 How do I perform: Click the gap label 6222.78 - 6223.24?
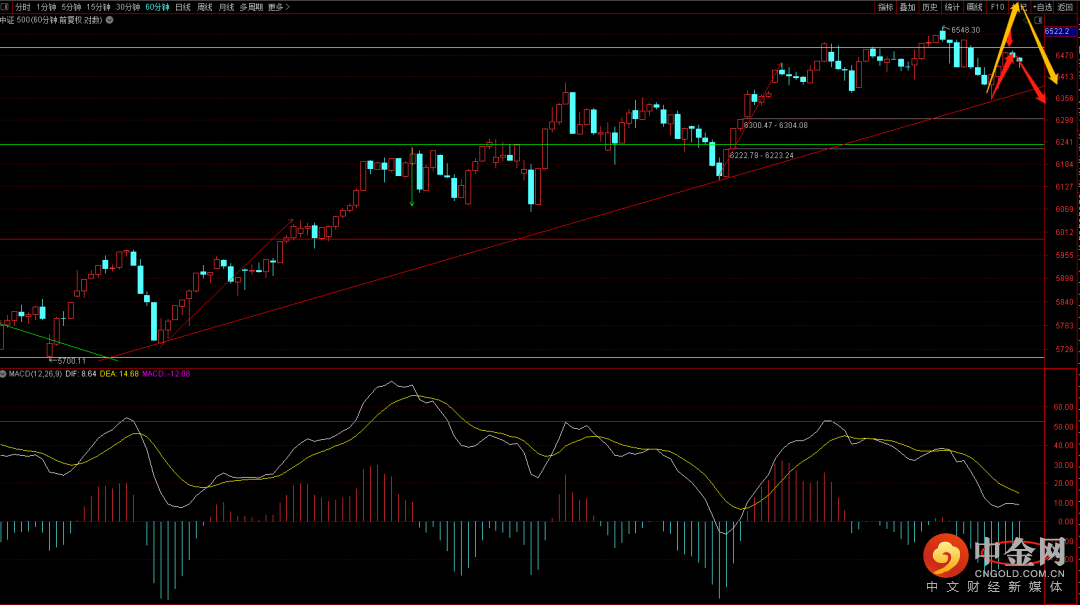pos(762,155)
